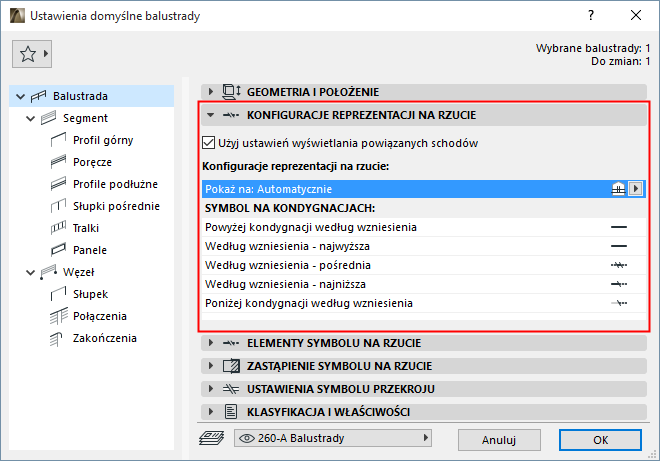Collapse Konfiguracje reprezentacji na rzucie panel
660x461 pixels.
pyautogui.click(x=211, y=115)
